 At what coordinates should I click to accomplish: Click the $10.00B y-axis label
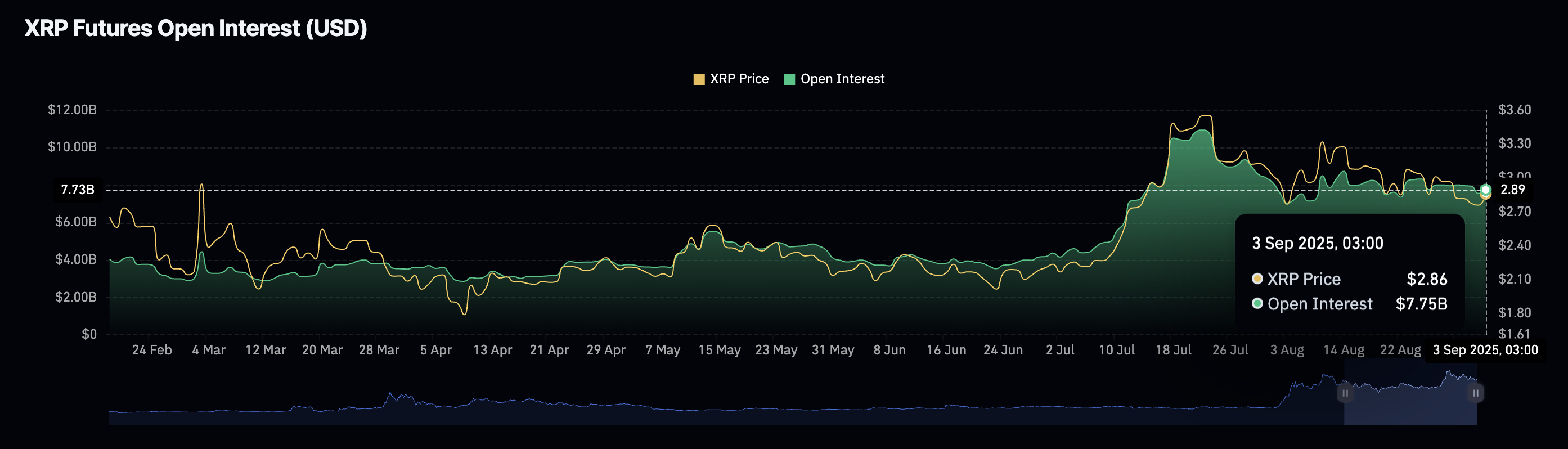tap(73, 147)
